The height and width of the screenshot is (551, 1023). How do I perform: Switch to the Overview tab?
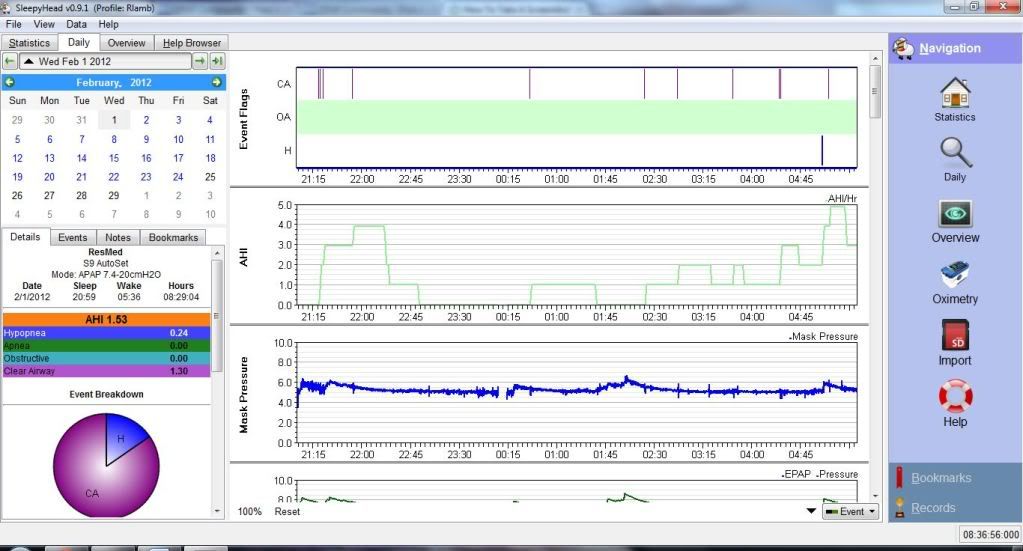[126, 43]
